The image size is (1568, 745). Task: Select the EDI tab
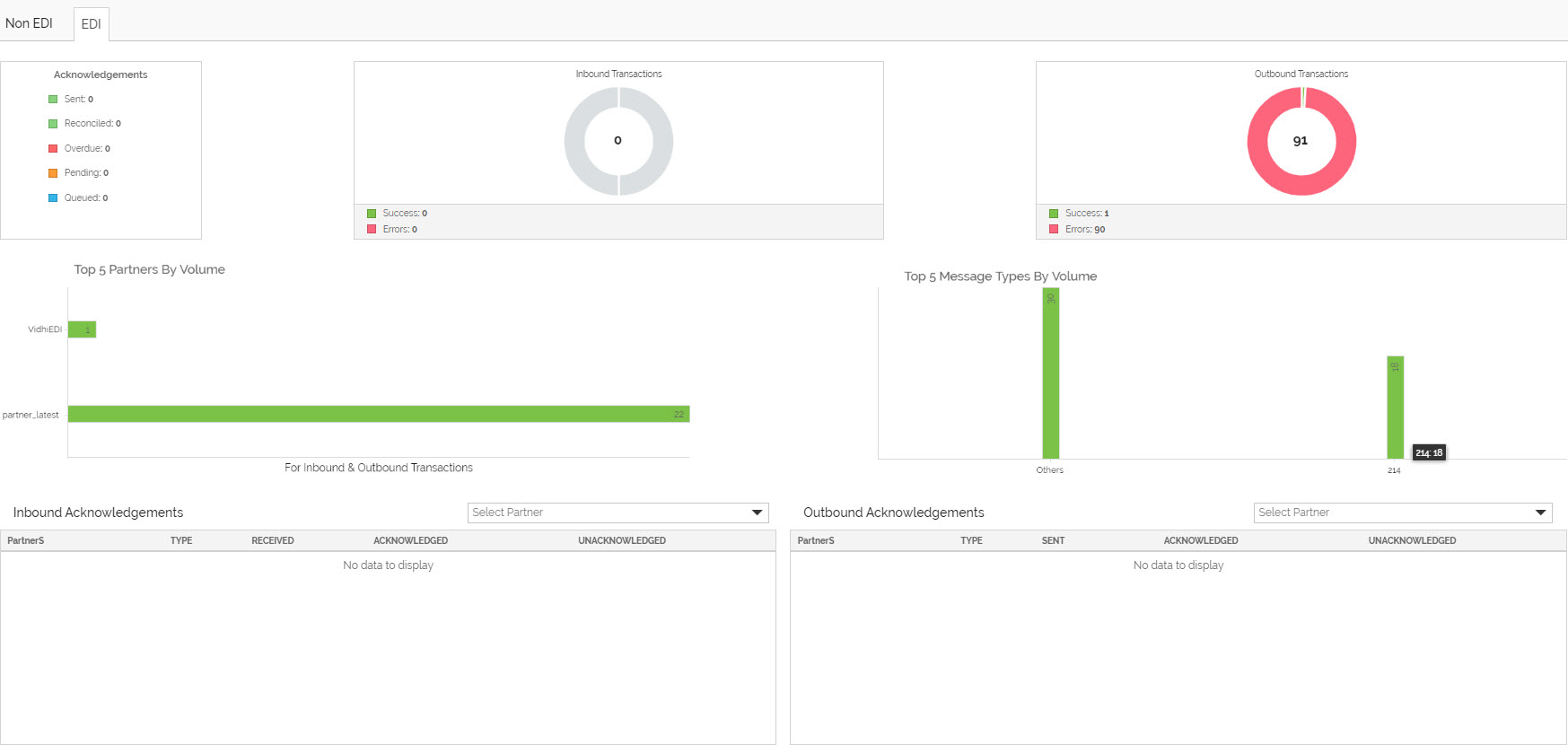pos(91,24)
